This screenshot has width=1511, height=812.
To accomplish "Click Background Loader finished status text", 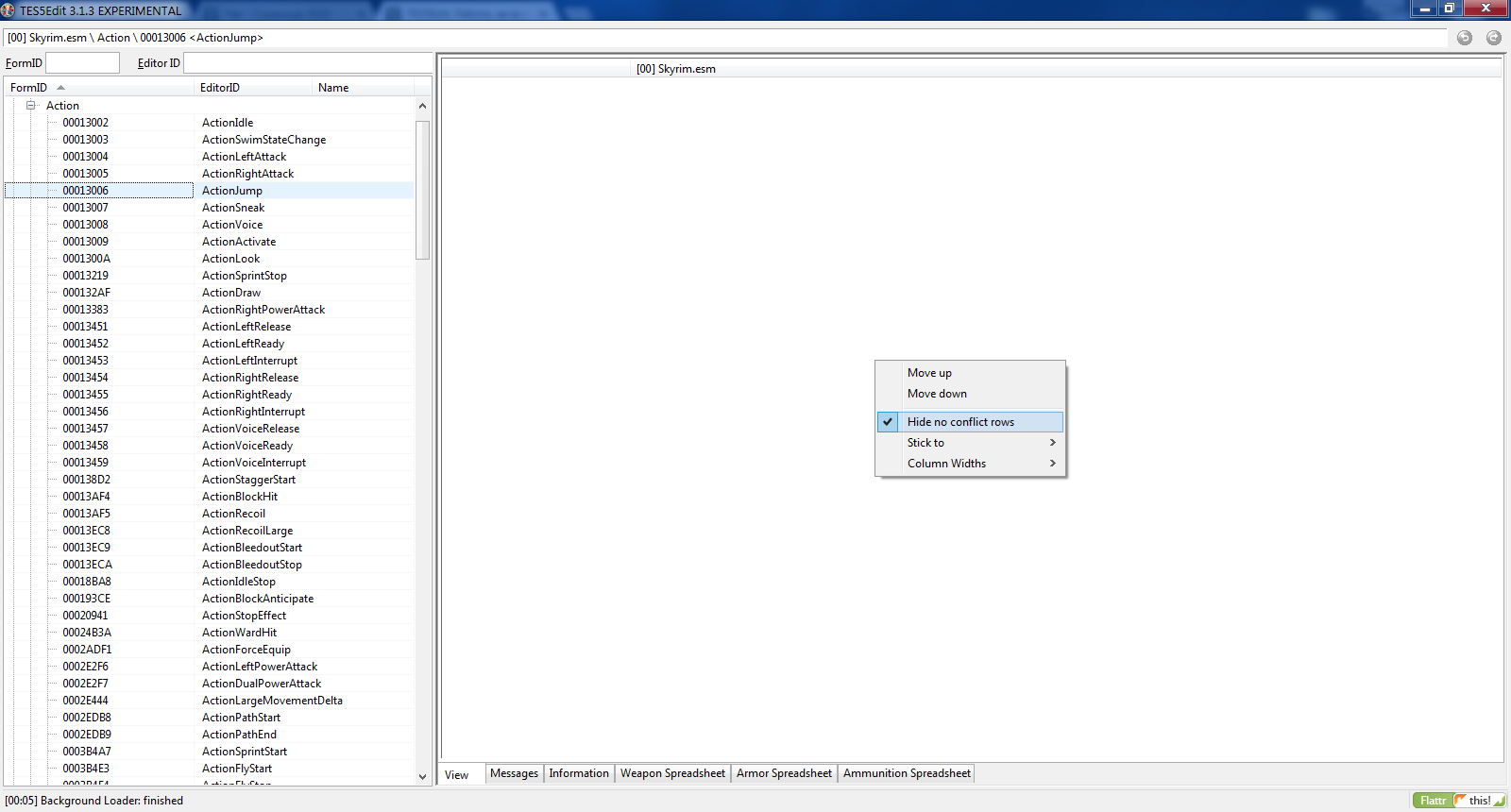I will coord(94,801).
